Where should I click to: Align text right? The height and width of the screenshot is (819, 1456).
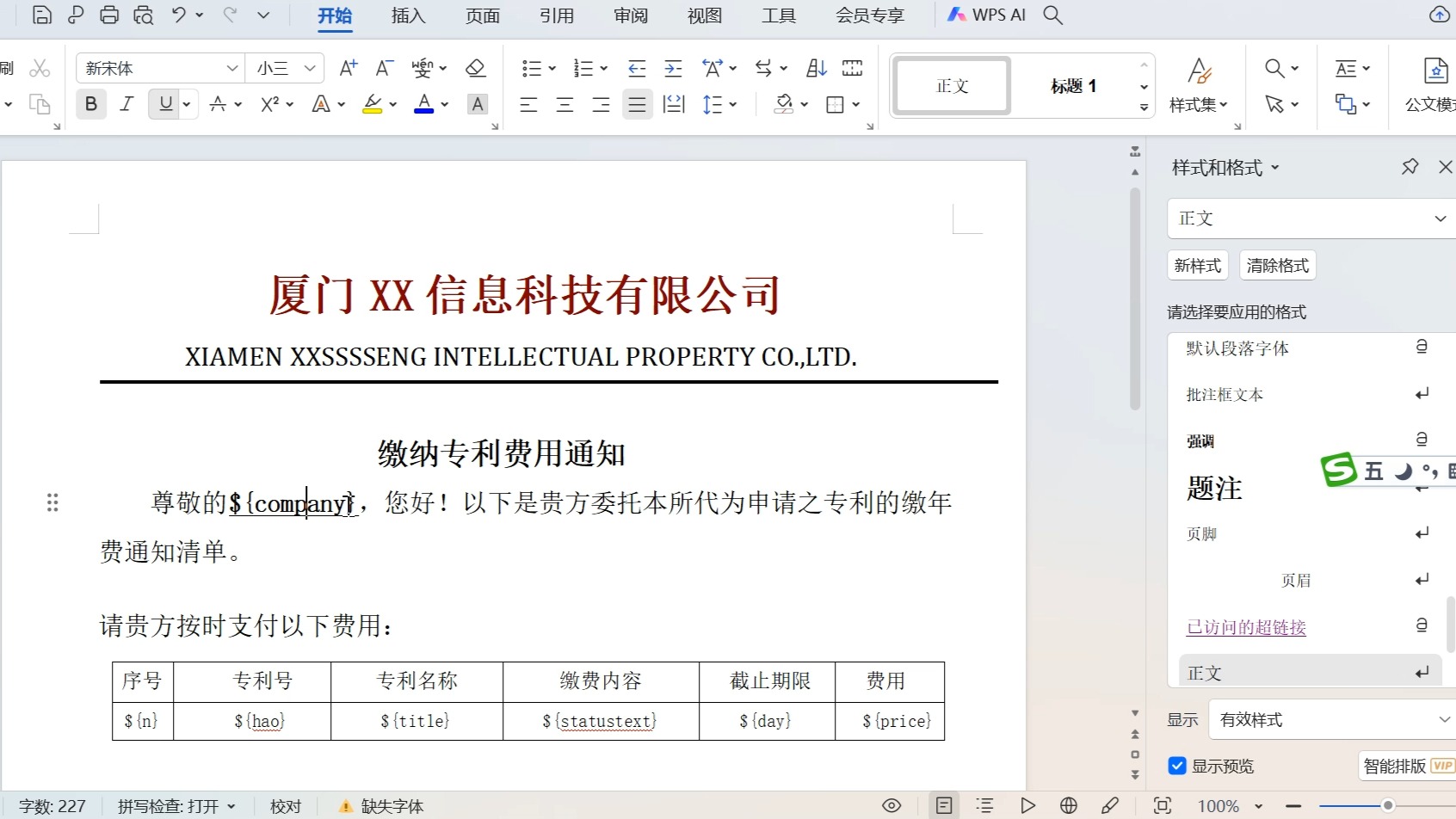click(x=601, y=104)
